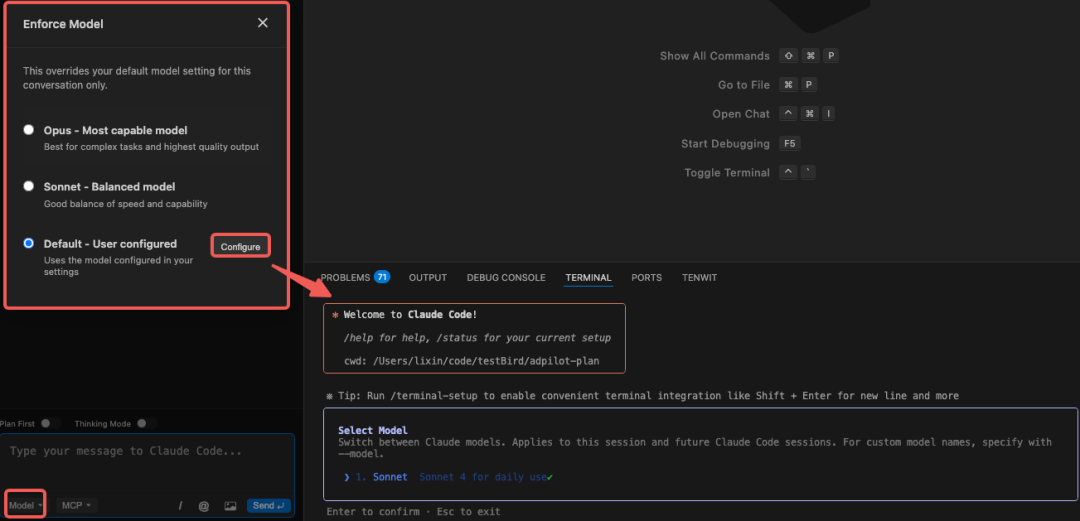Switch to the PORTS tab
Image resolution: width=1080 pixels, height=521 pixels.
[647, 277]
